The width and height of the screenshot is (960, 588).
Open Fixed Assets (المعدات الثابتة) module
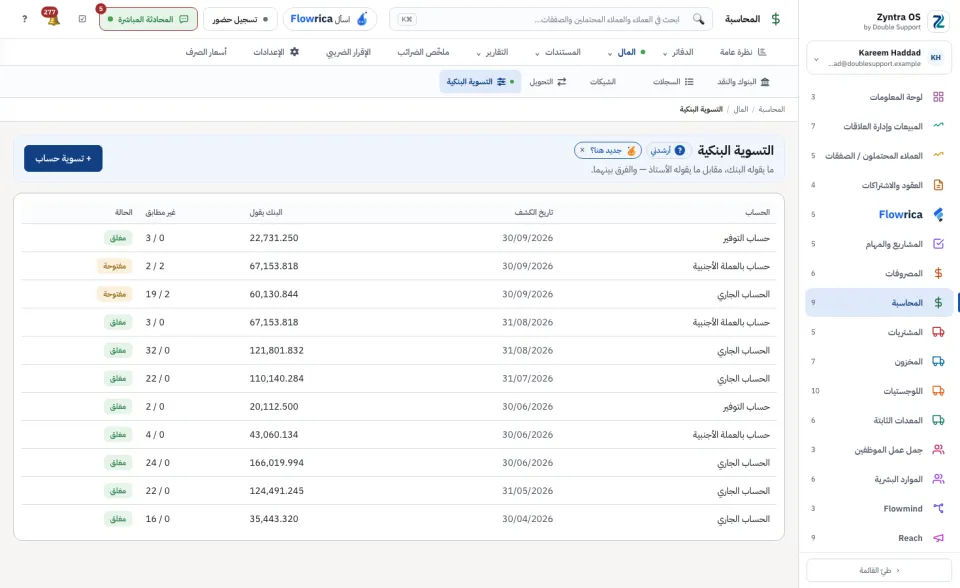(x=879, y=420)
